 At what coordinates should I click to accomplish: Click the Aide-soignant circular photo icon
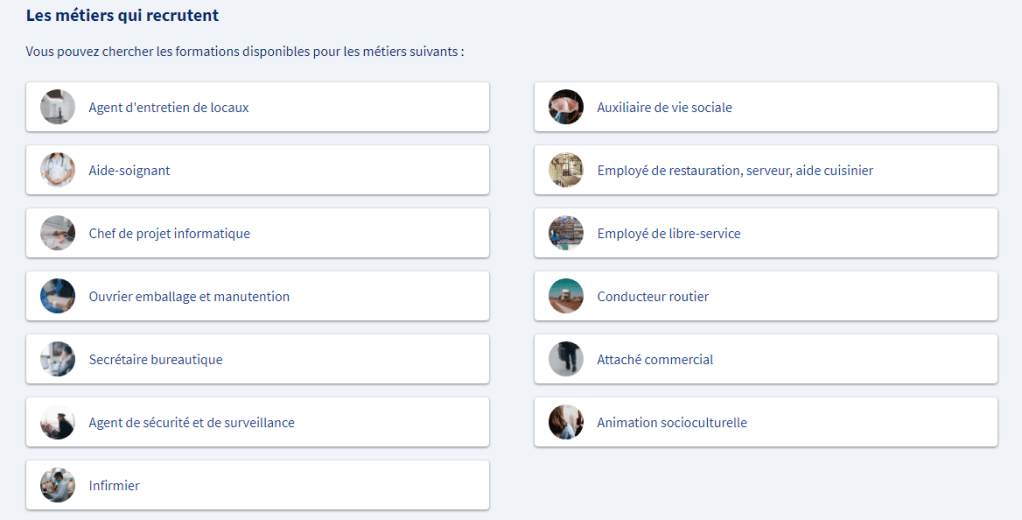tap(58, 170)
